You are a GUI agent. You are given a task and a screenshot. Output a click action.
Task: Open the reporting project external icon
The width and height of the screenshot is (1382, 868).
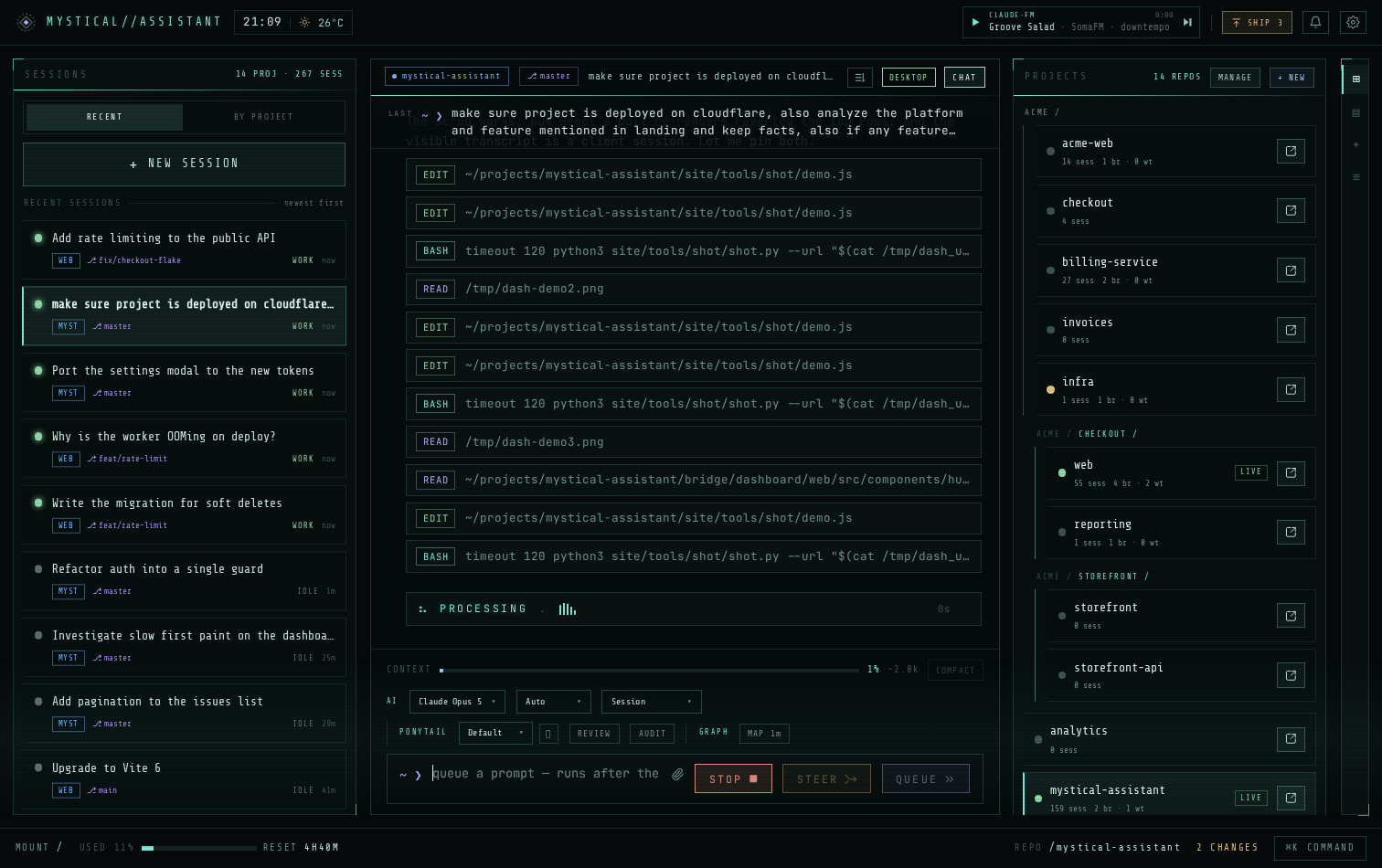pyautogui.click(x=1291, y=533)
